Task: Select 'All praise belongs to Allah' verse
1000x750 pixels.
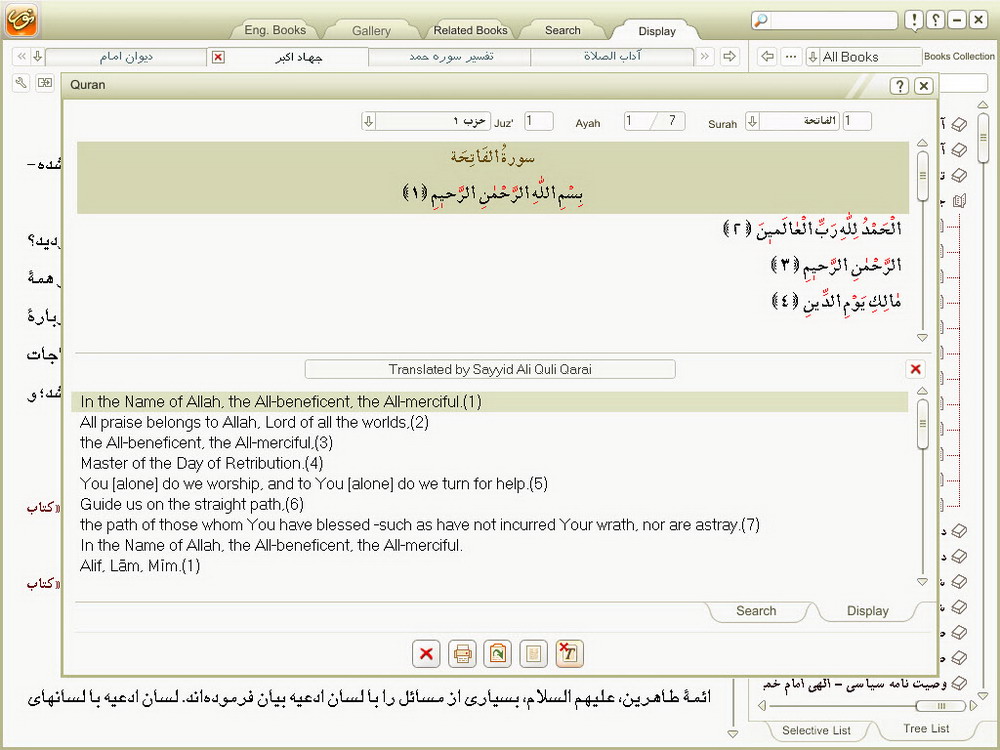Action: click(x=254, y=422)
